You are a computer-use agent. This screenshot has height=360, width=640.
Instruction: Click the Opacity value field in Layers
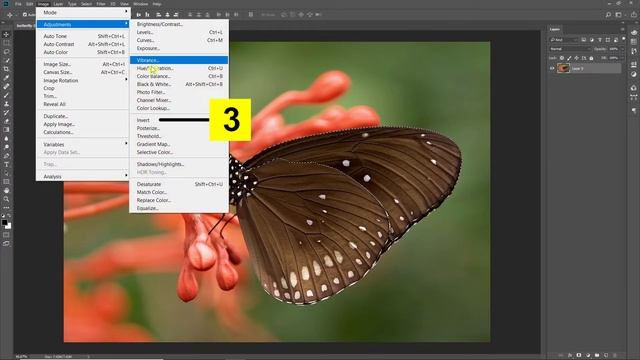[x=613, y=49]
